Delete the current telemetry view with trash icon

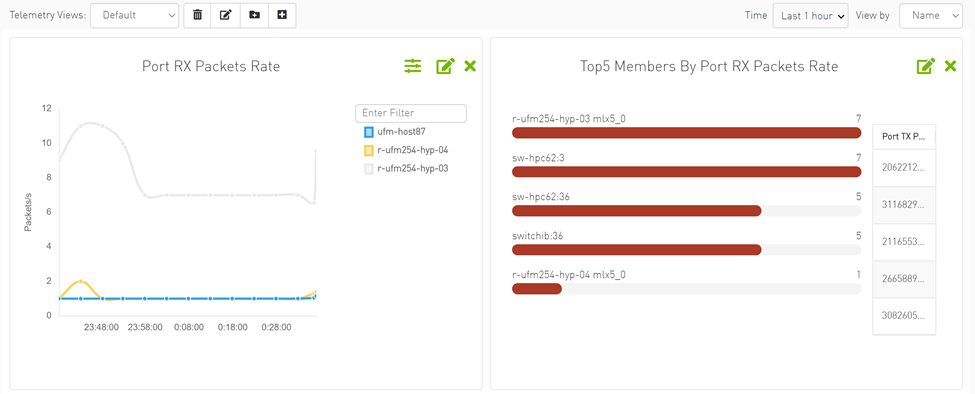coord(197,16)
